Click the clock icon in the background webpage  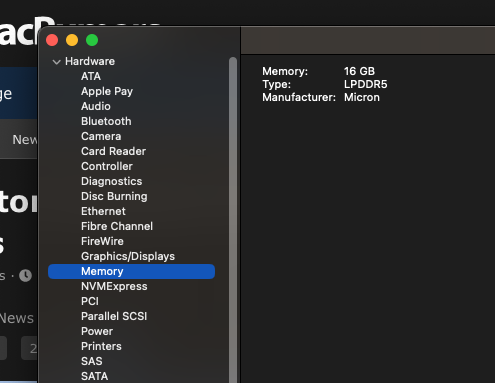tap(25, 276)
